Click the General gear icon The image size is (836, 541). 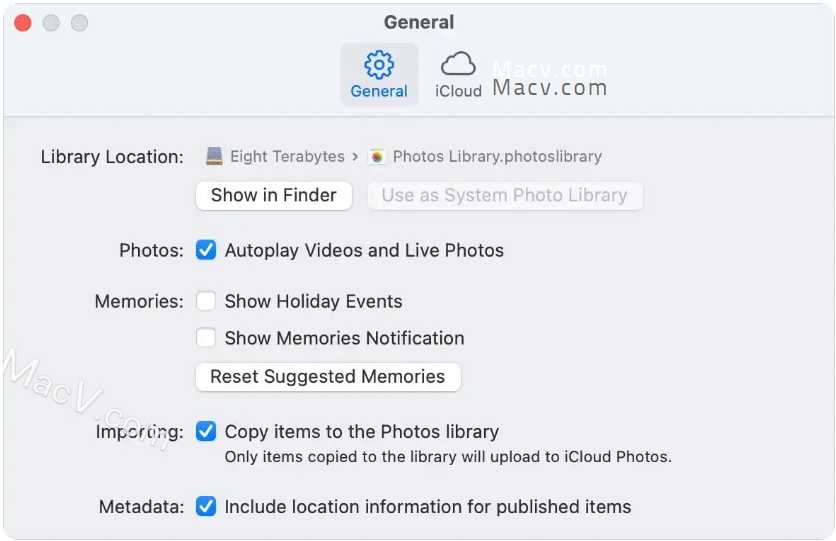point(379,64)
